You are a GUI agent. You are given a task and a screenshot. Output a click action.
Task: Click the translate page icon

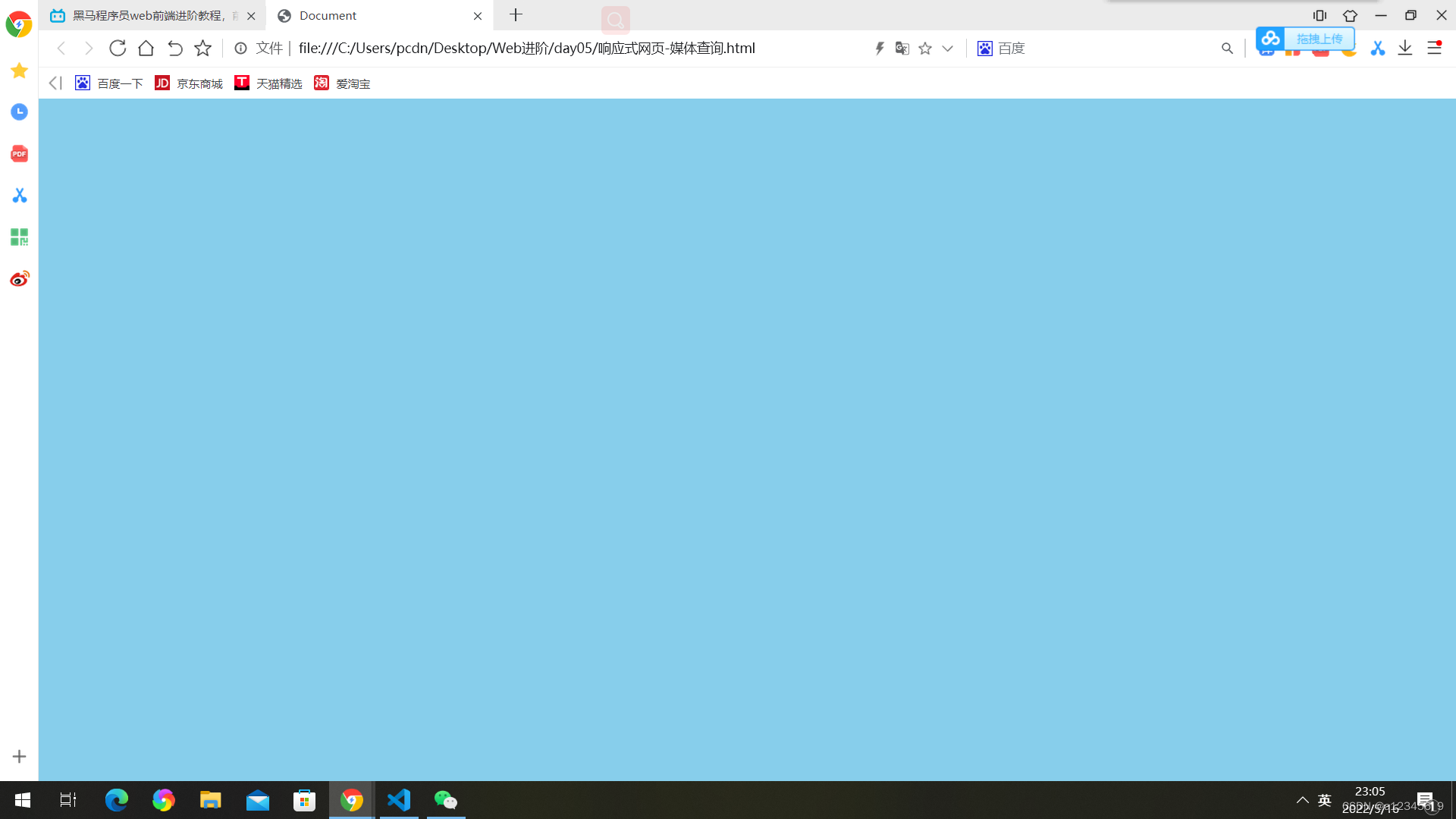tap(902, 48)
